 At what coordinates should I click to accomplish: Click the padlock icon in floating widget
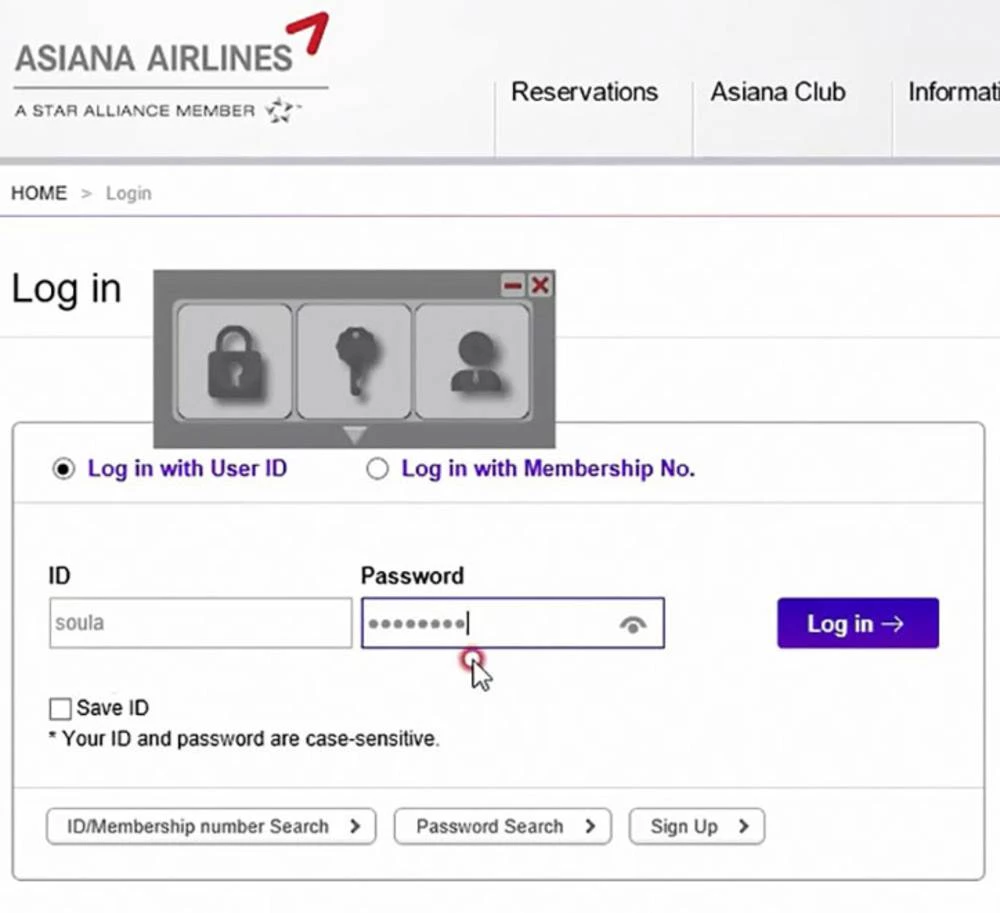(234, 361)
